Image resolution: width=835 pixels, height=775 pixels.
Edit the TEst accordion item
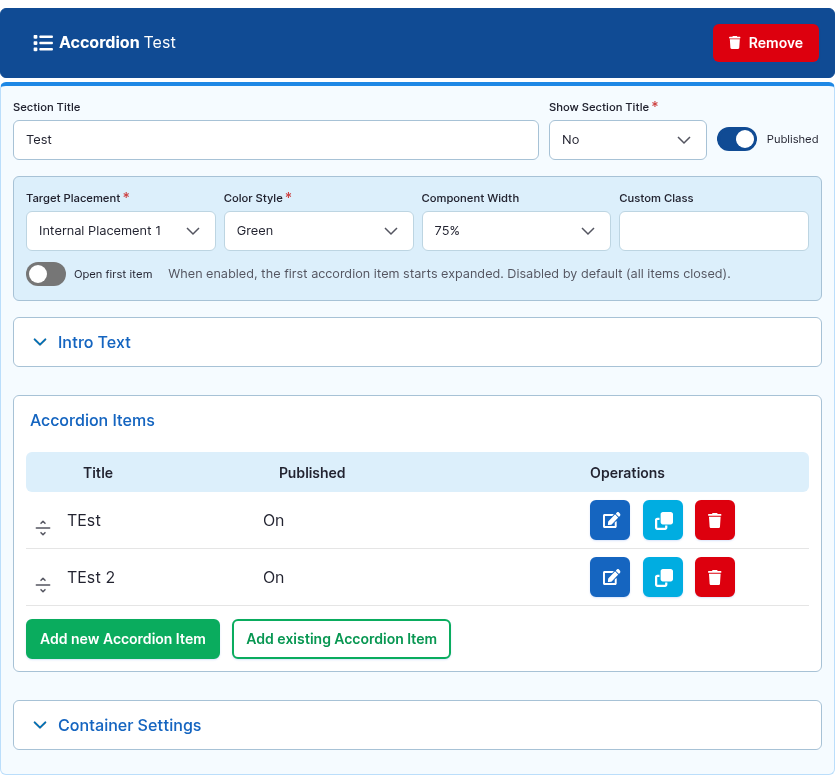click(x=610, y=520)
